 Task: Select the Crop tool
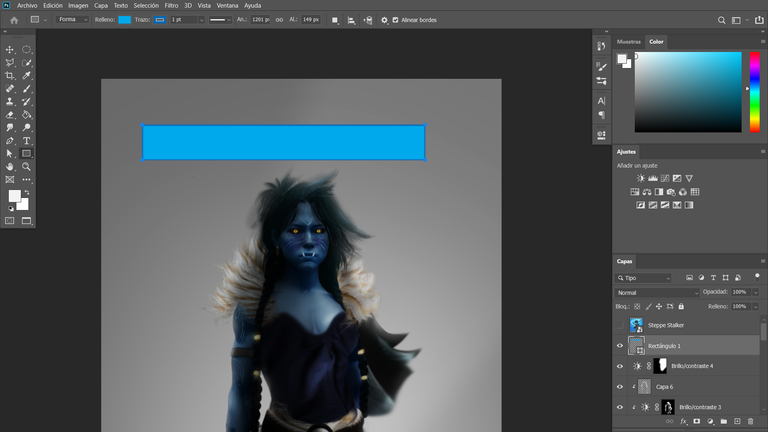pos(10,75)
